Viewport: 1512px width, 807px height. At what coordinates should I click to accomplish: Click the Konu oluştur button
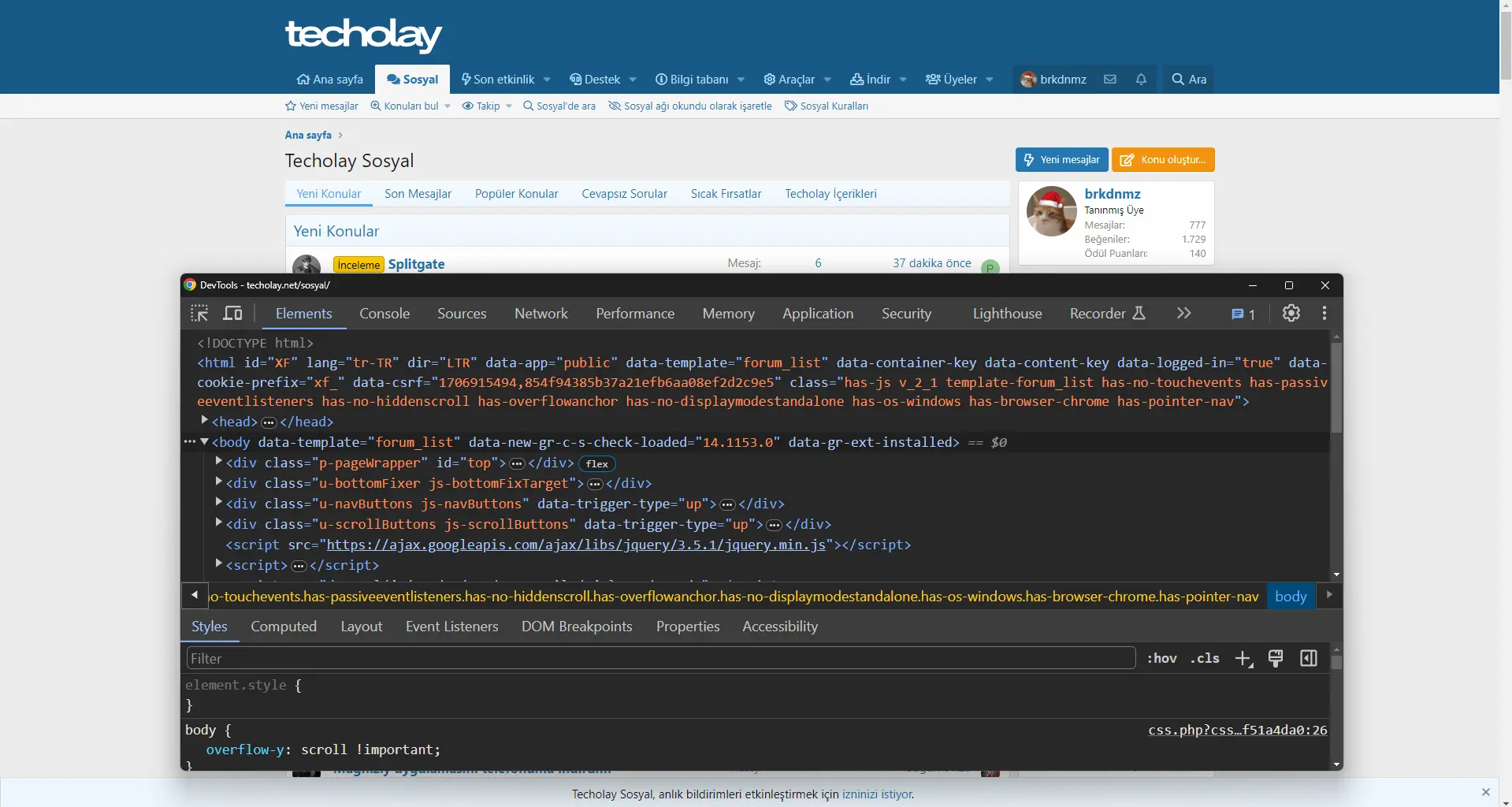[1163, 159]
